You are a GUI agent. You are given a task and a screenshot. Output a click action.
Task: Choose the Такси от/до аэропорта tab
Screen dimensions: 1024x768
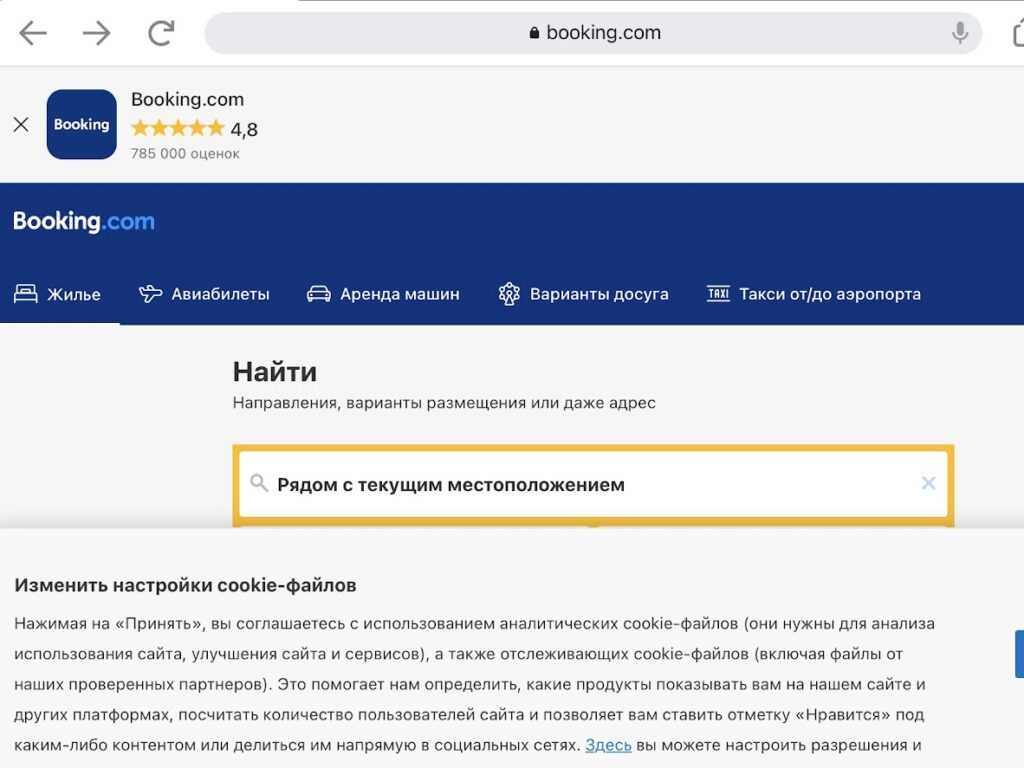[813, 294]
